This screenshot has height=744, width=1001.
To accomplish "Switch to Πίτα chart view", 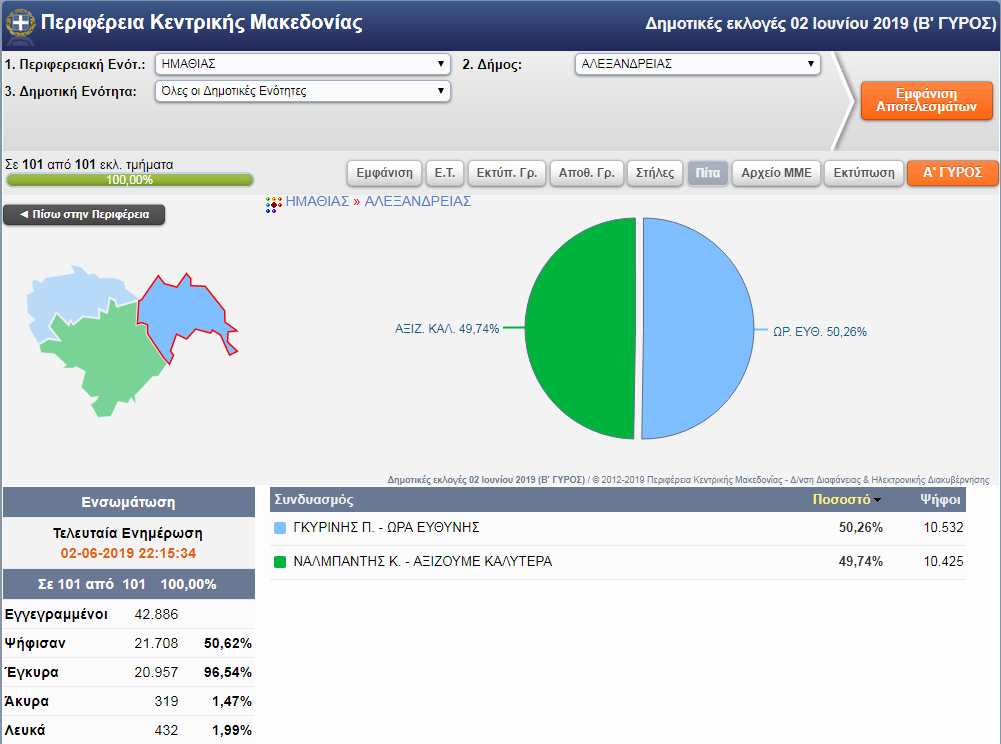I will (708, 173).
